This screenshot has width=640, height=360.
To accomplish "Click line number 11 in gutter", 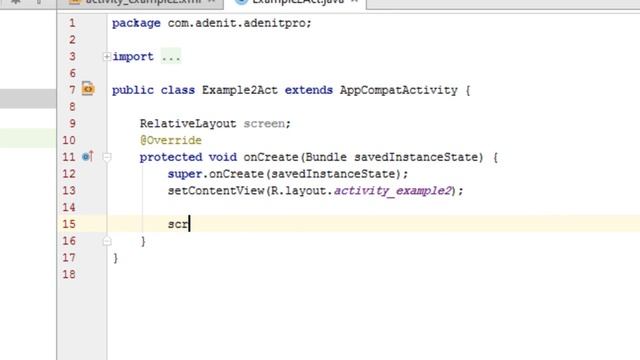I will click(69, 157).
